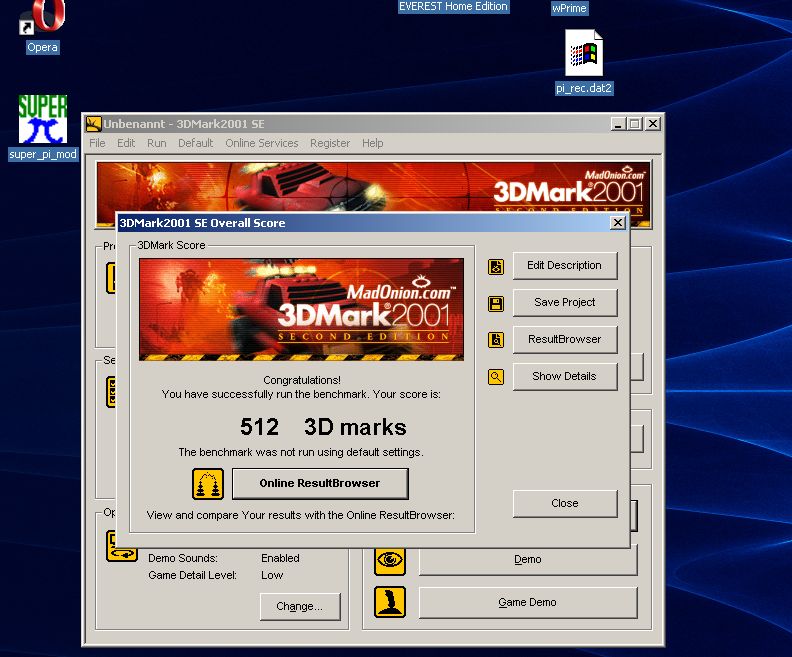Select the EVEREST Home Edition desktop label

pos(453,7)
